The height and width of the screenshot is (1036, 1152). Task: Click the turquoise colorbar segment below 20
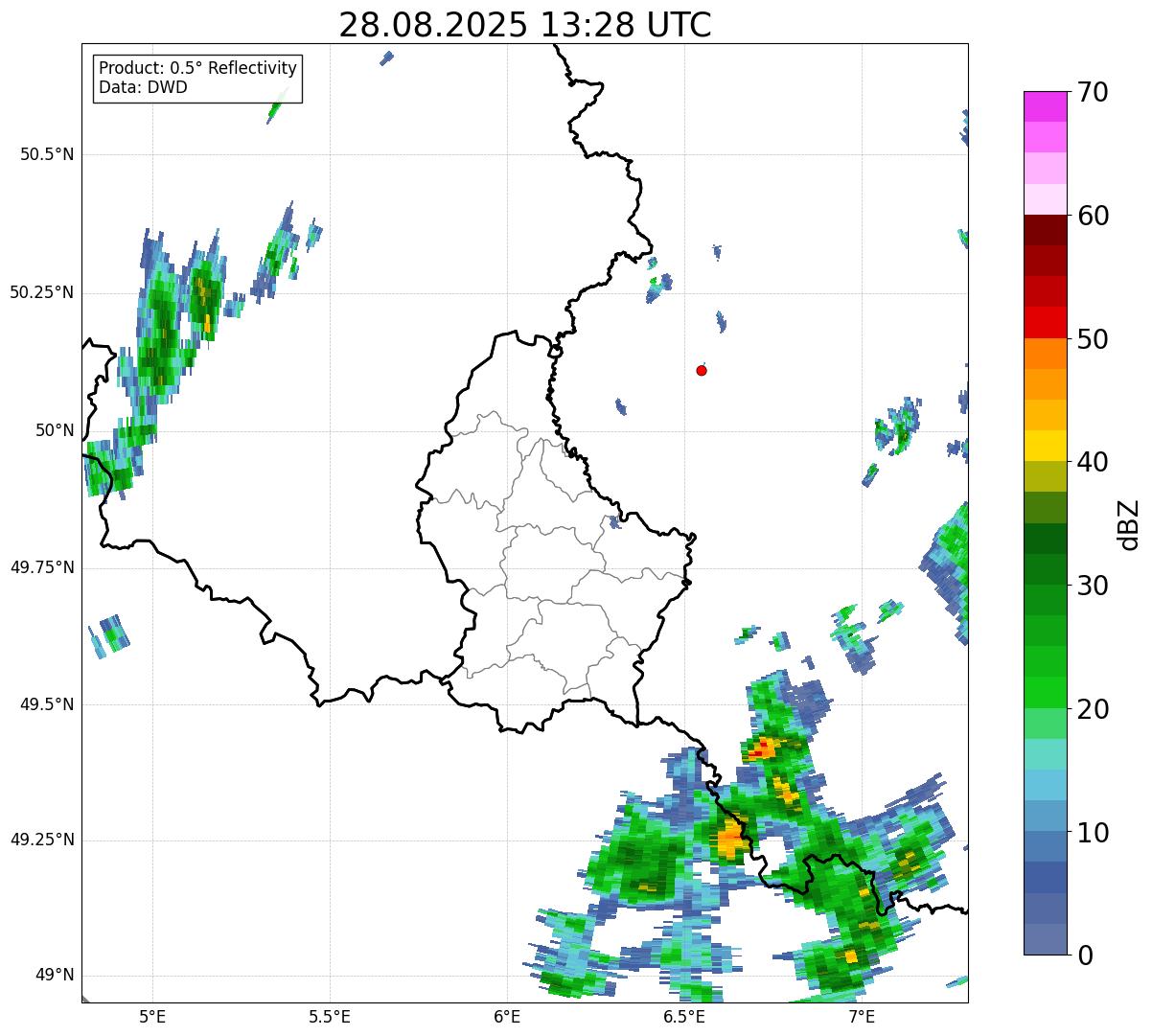(1046, 754)
